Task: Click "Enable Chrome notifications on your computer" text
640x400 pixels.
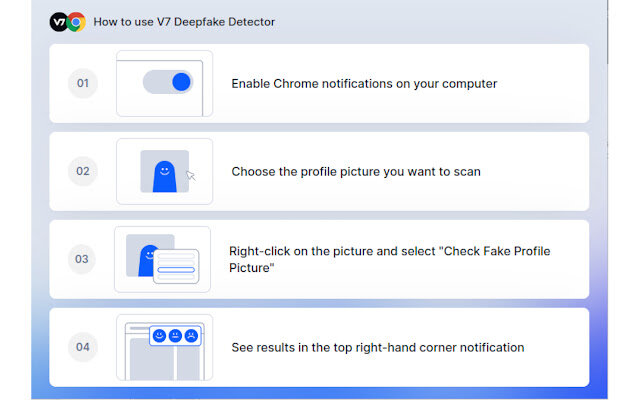Action: click(x=364, y=84)
